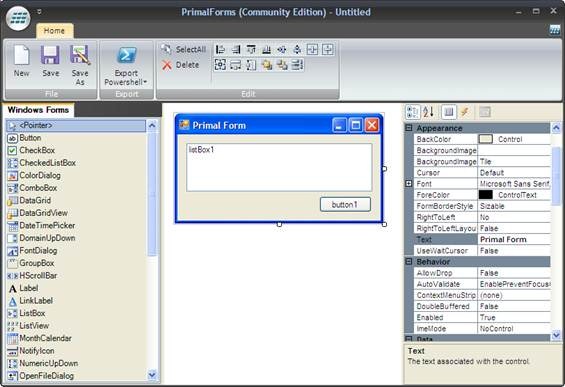565x387 pixels.
Task: Pick the DataGridView control
Action: point(76,213)
